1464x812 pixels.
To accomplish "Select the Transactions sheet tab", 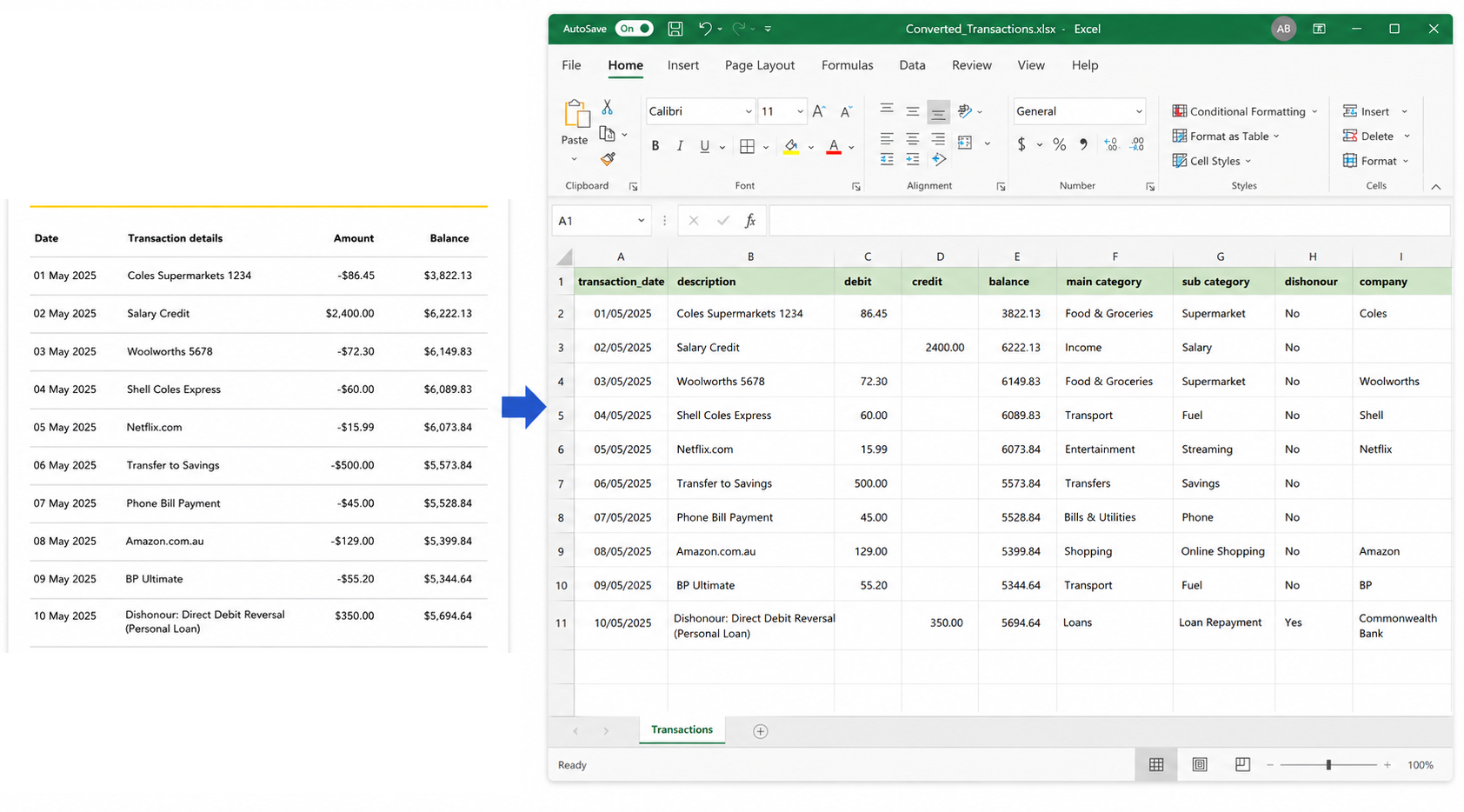I will (682, 730).
